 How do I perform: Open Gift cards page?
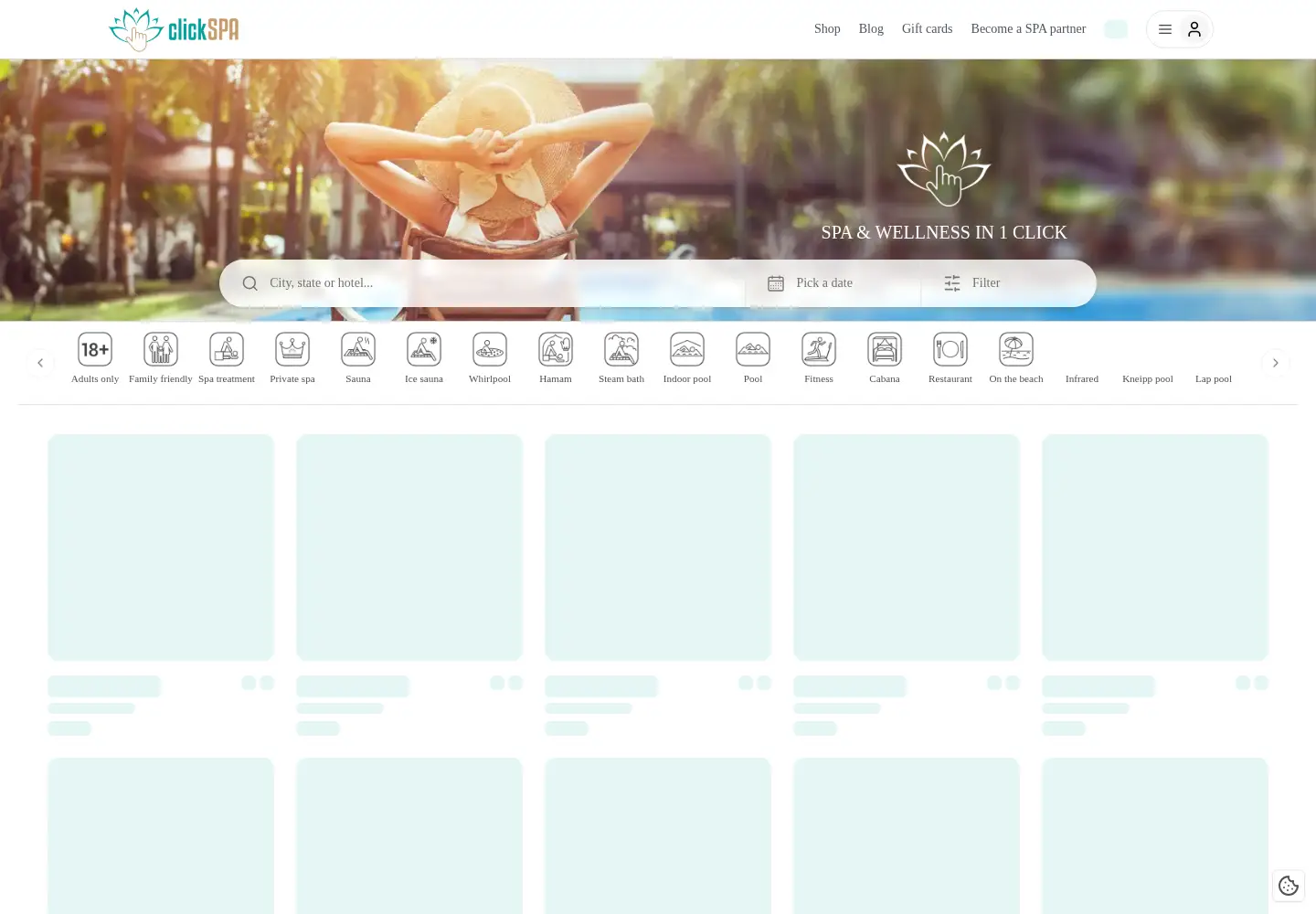[x=927, y=29]
